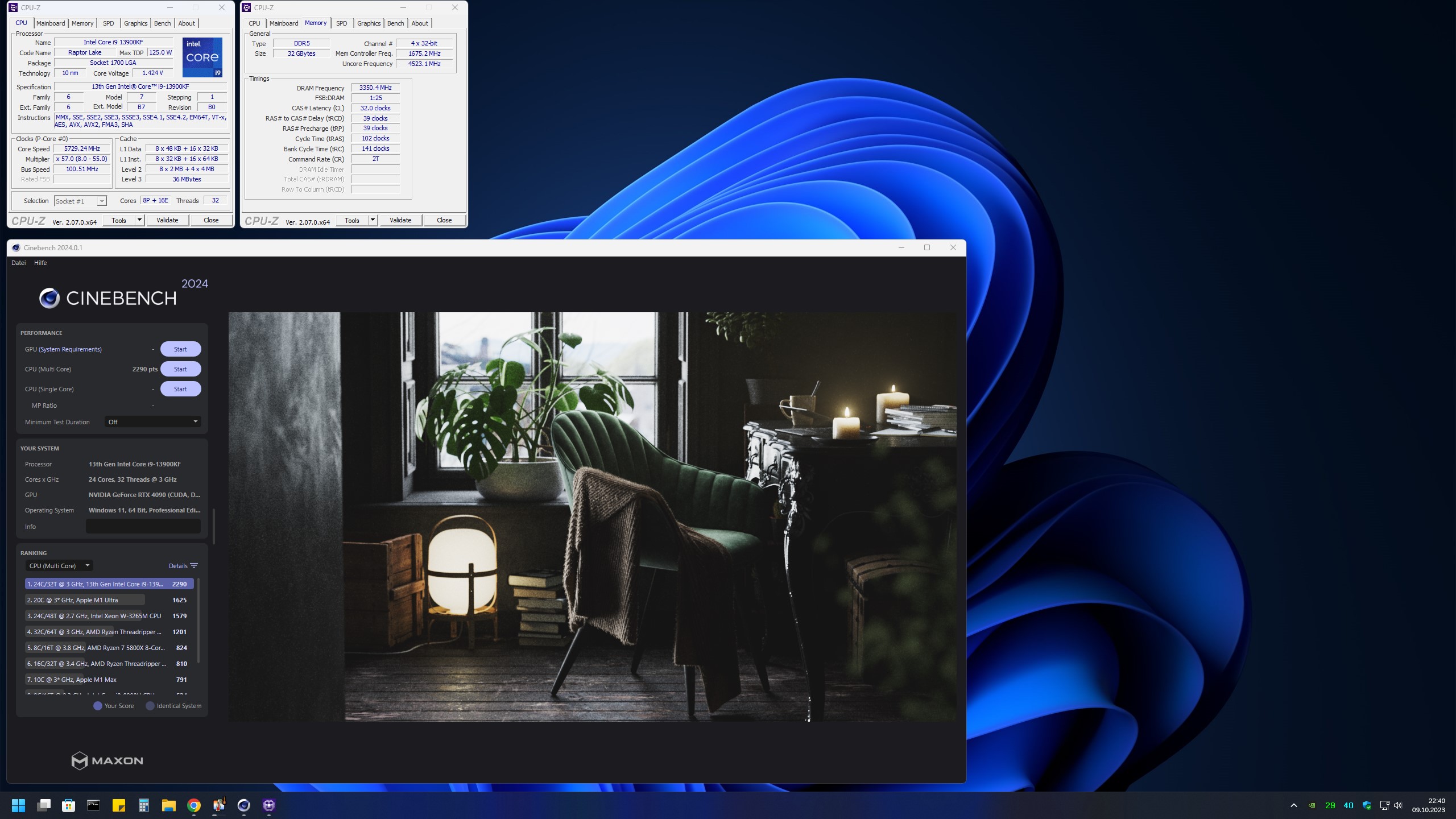1456x819 pixels.
Task: Click the Cinebench logo sphere icon
Action: coord(49,298)
